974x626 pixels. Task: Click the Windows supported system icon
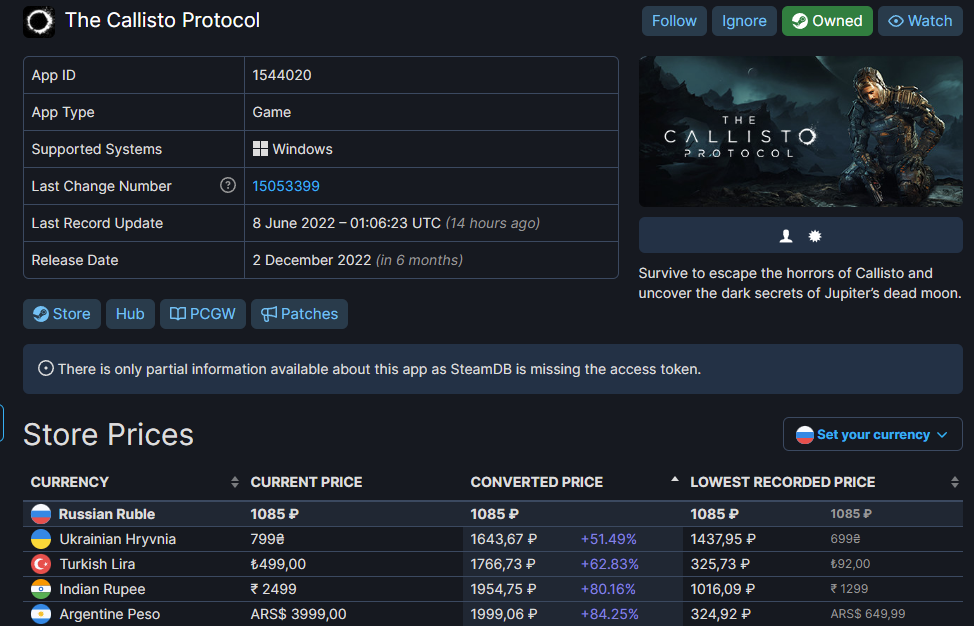tap(260, 148)
